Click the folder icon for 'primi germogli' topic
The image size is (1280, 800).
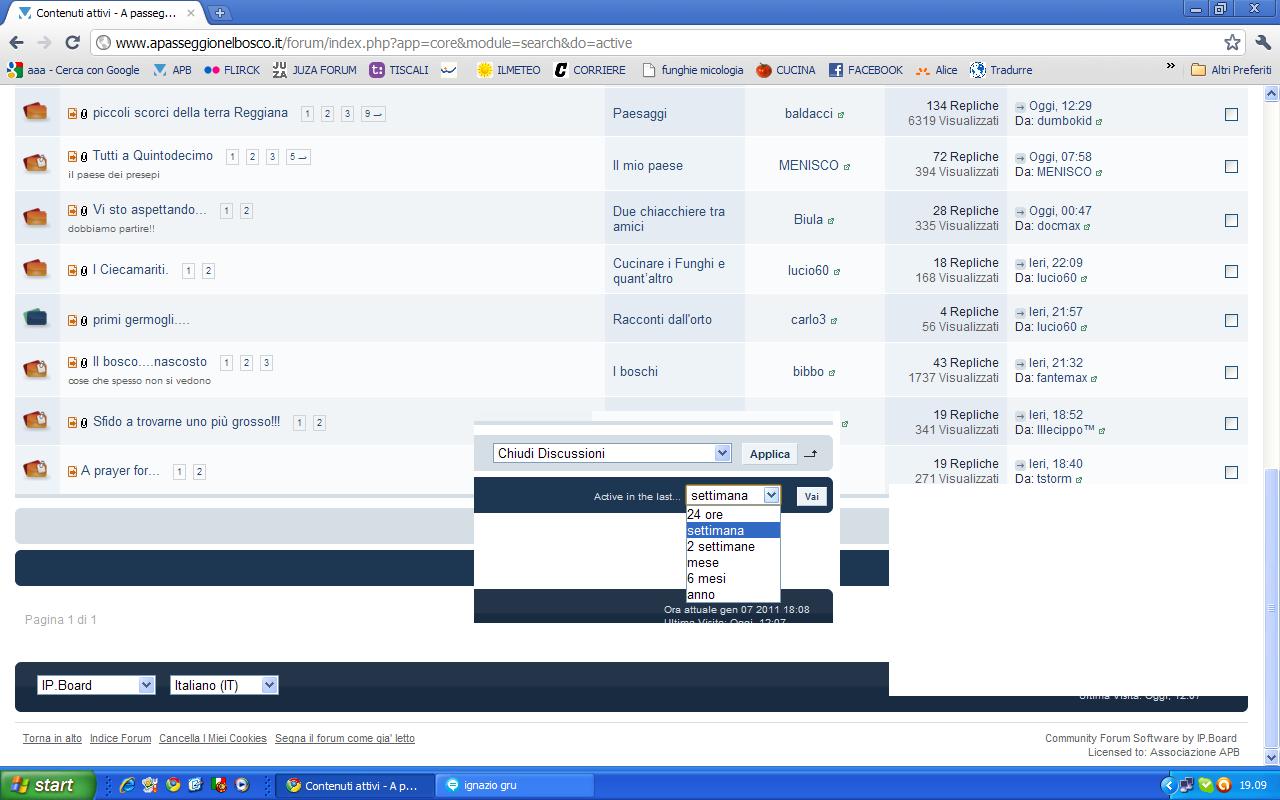pyautogui.click(x=36, y=318)
